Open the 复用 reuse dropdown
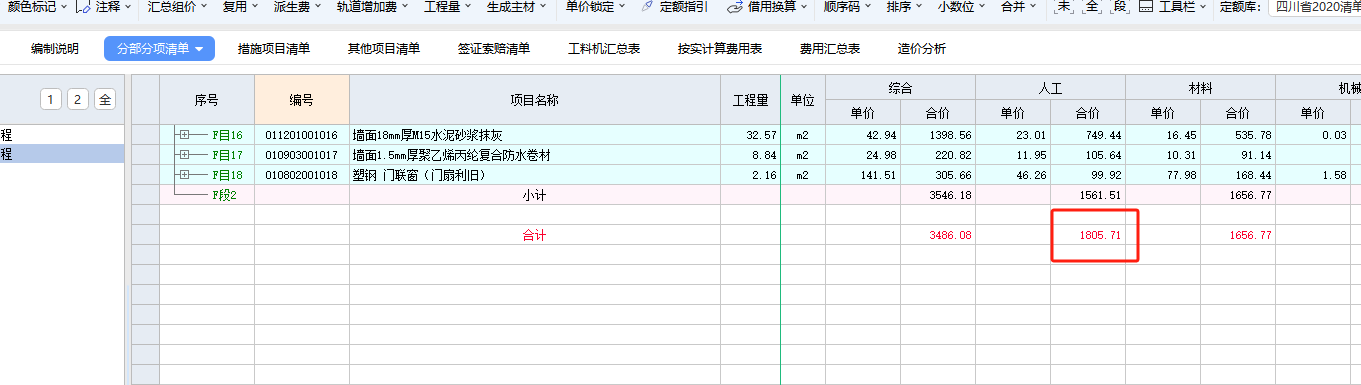Image resolution: width=1361 pixels, height=385 pixels. (x=241, y=7)
